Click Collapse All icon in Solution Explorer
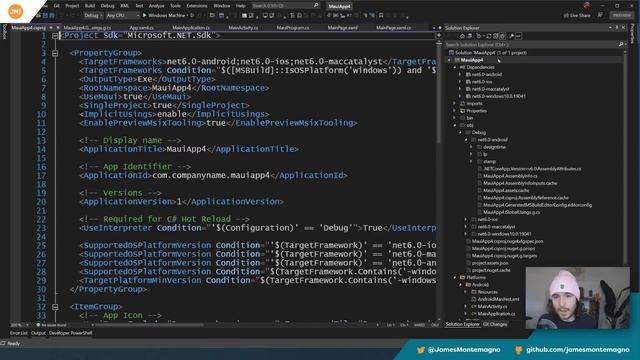The height and width of the screenshot is (360, 640). [x=496, y=36]
